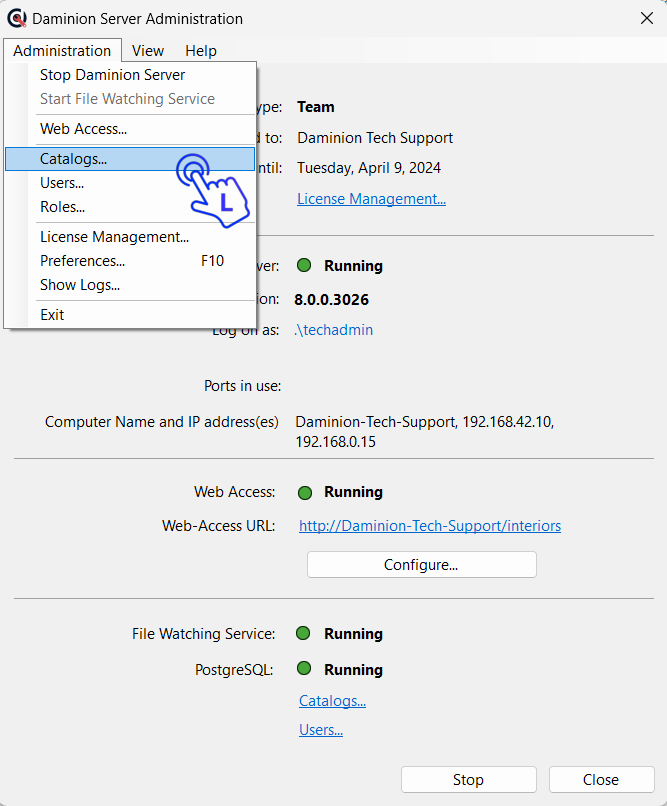Click Exit in the Administration menu
Image resolution: width=667 pixels, height=806 pixels.
(x=52, y=315)
